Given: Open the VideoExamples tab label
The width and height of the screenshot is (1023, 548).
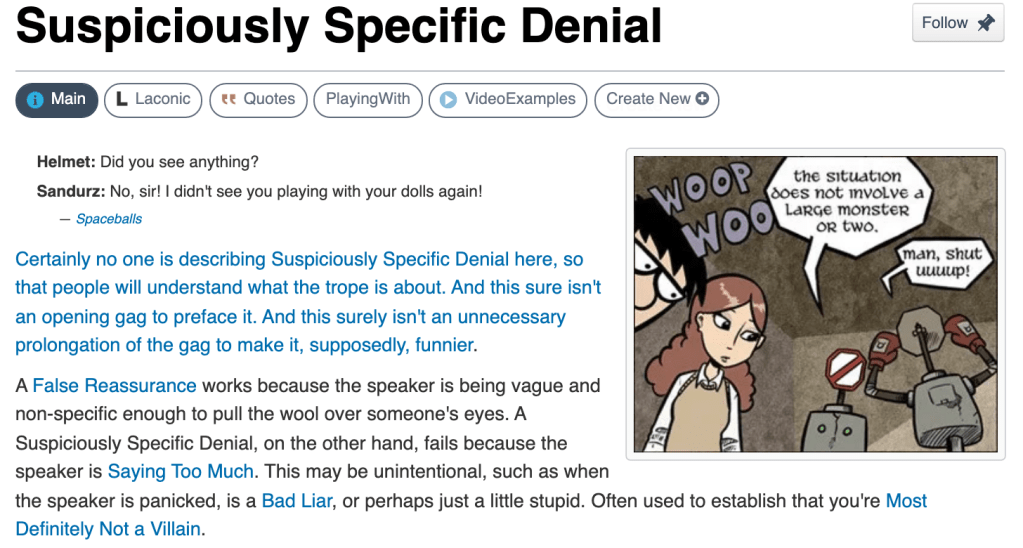Looking at the screenshot, I should tap(520, 99).
